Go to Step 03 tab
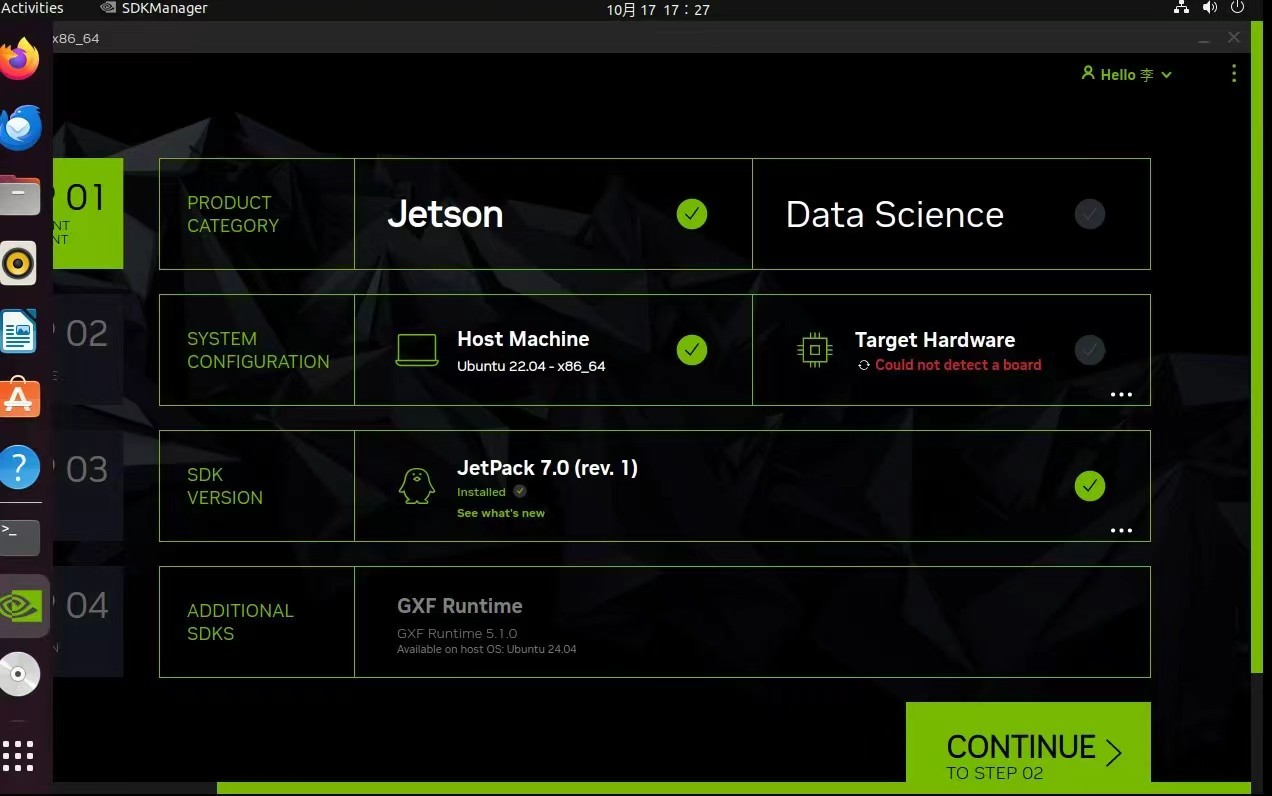The height and width of the screenshot is (796, 1272). (x=88, y=485)
